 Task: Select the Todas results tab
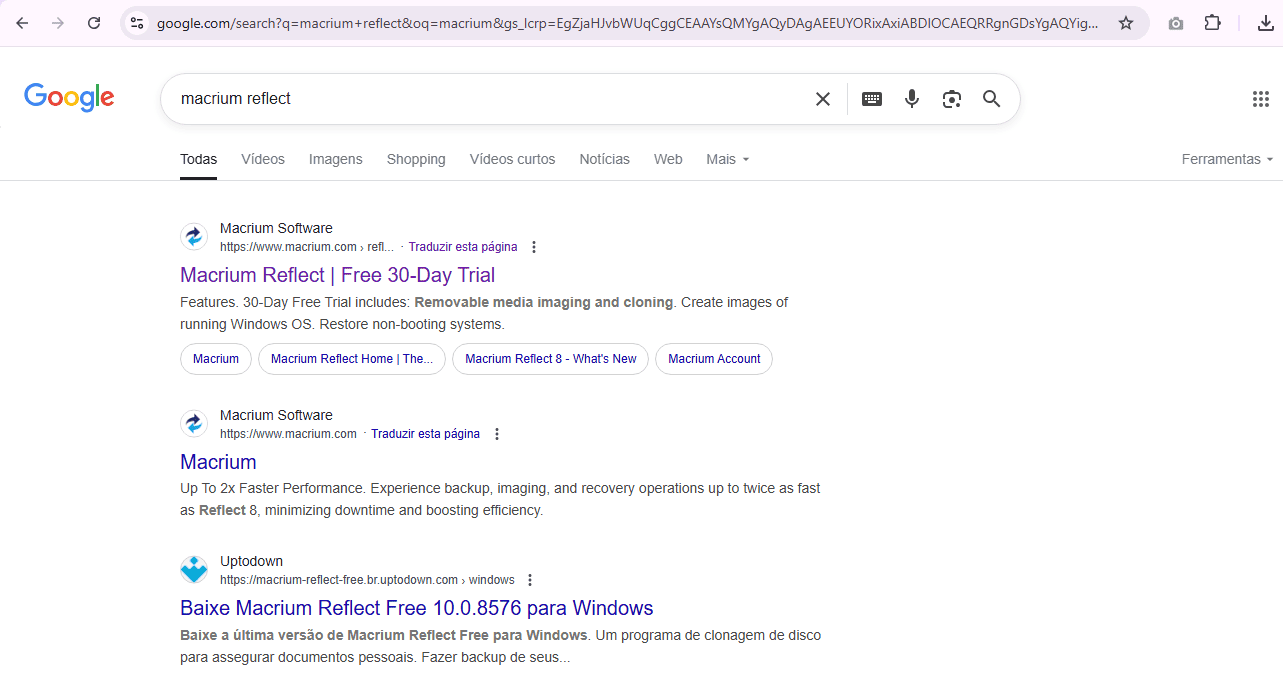pos(198,159)
